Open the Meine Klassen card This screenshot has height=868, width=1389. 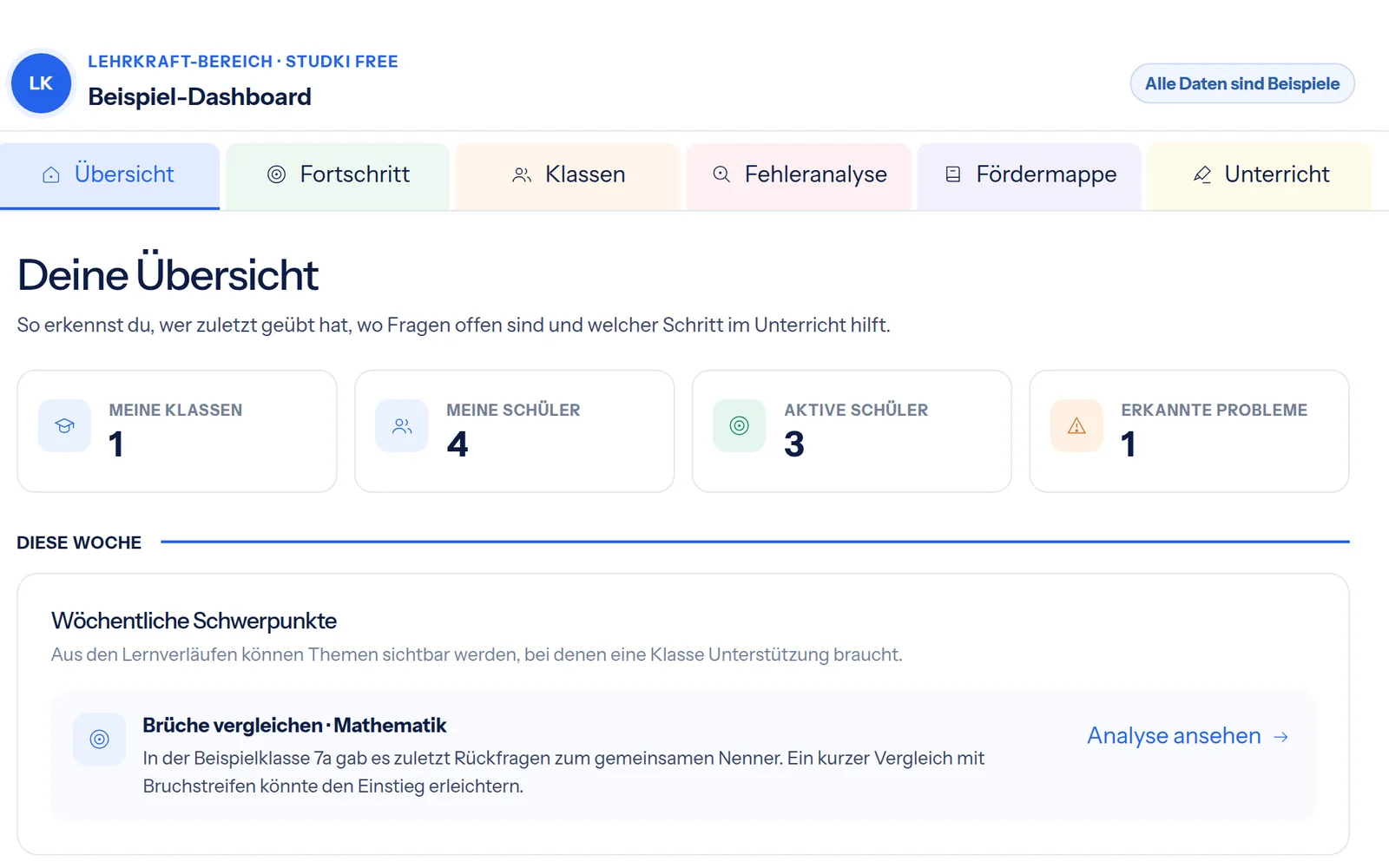coord(177,431)
